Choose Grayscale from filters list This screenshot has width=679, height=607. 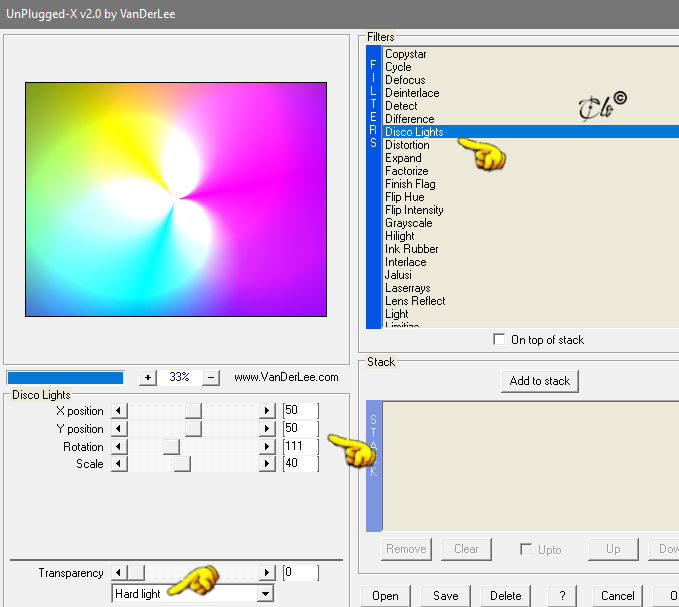pos(408,223)
